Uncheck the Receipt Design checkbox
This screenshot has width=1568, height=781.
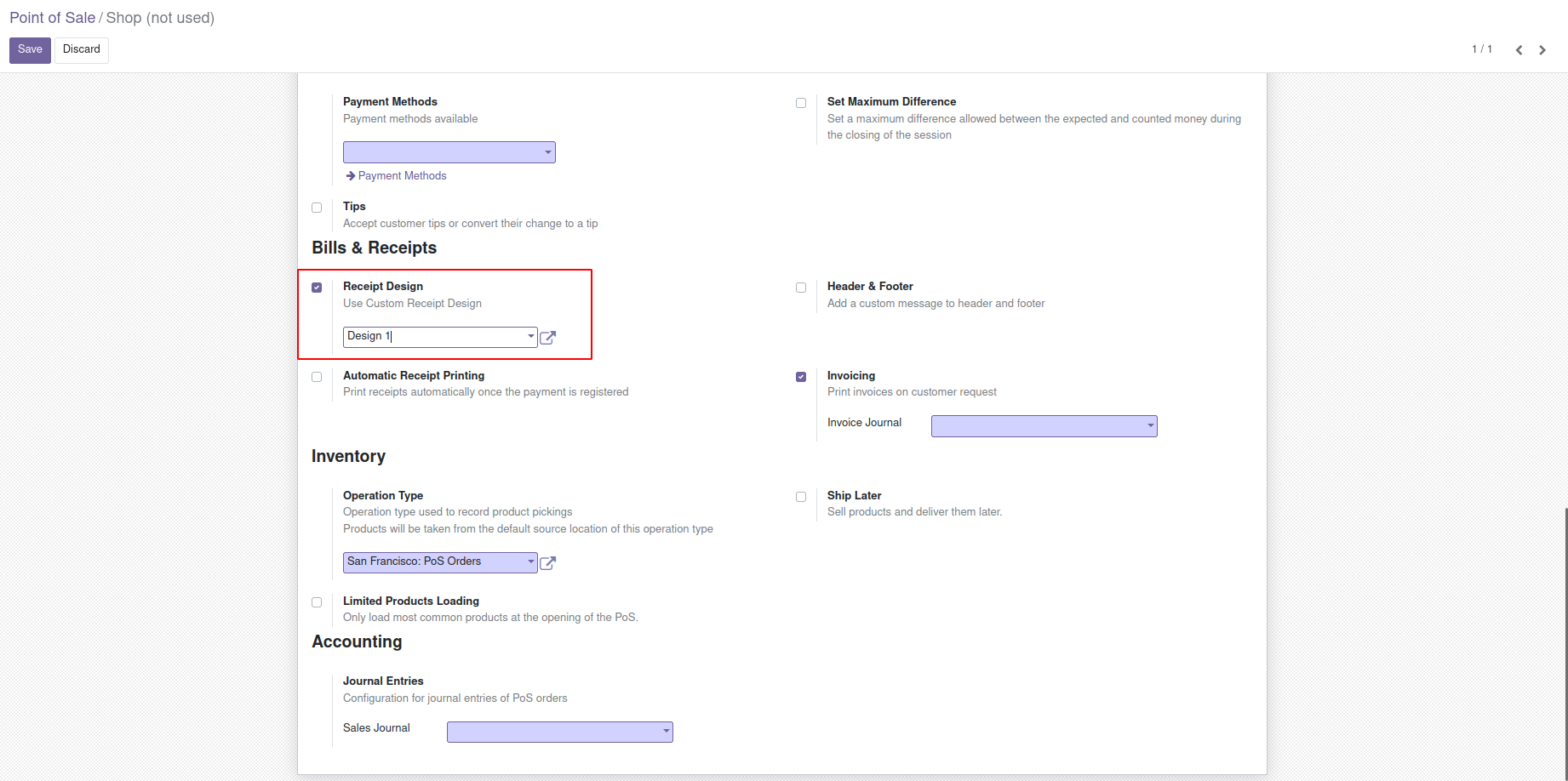(317, 288)
